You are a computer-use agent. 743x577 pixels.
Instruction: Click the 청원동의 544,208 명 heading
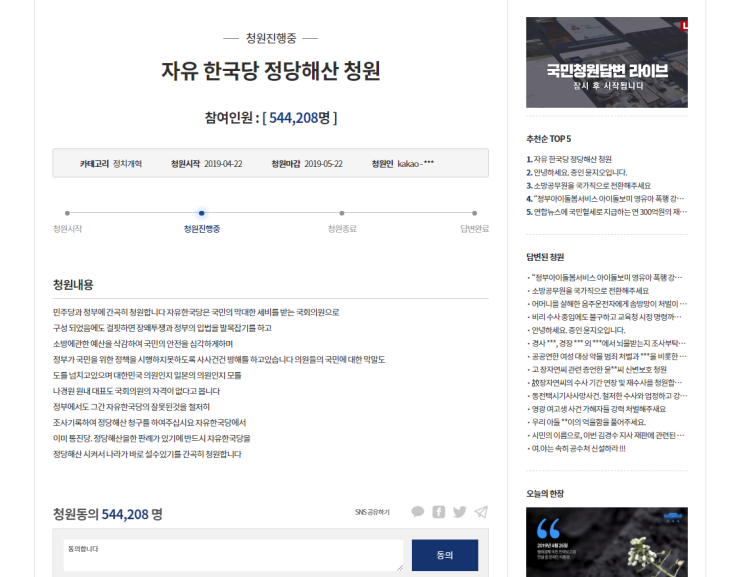tap(108, 514)
